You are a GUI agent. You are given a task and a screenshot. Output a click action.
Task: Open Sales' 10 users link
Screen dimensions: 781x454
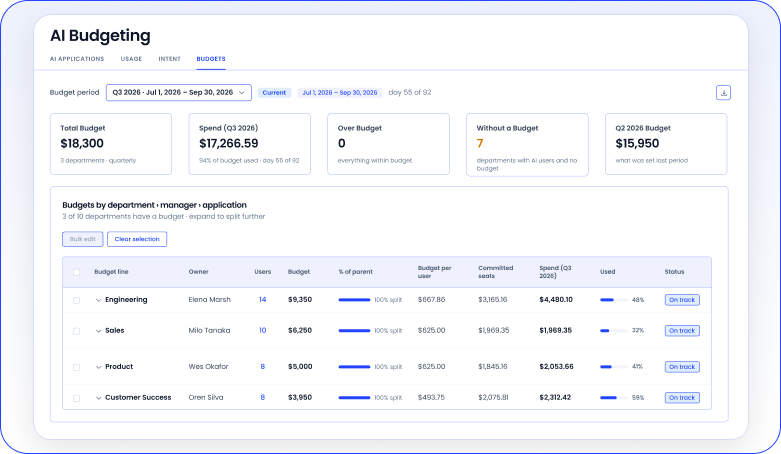pyautogui.click(x=262, y=330)
